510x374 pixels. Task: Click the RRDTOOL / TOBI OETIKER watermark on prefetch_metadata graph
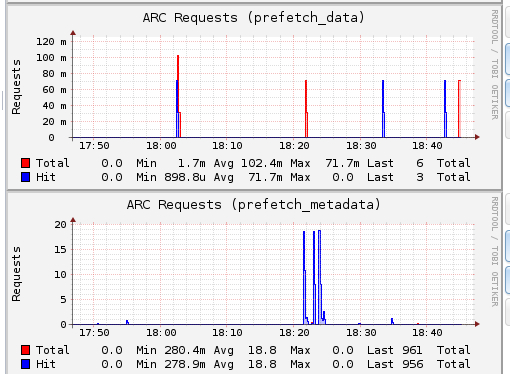[x=495, y=252]
